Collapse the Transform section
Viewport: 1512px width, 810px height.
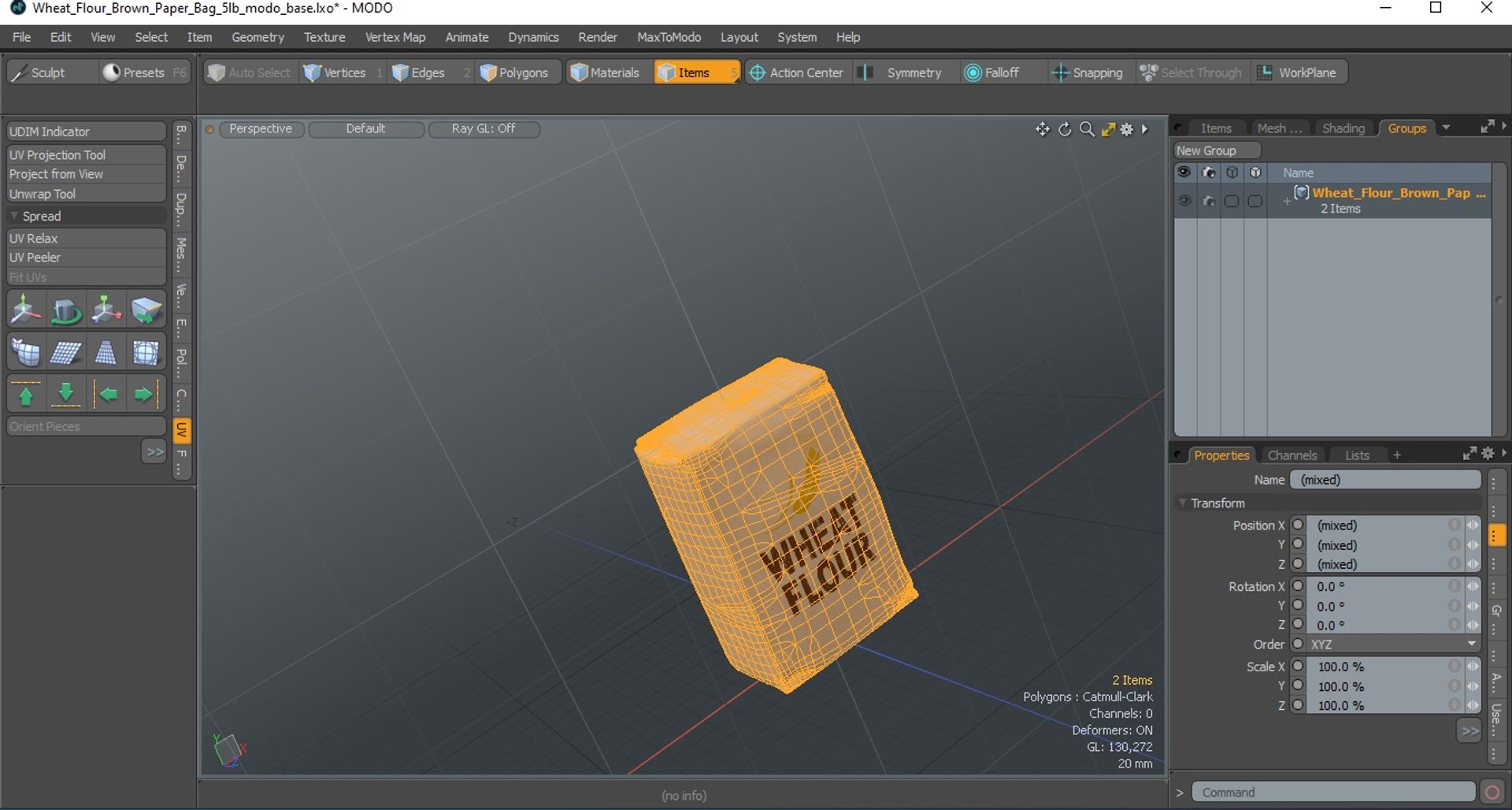[1182, 503]
